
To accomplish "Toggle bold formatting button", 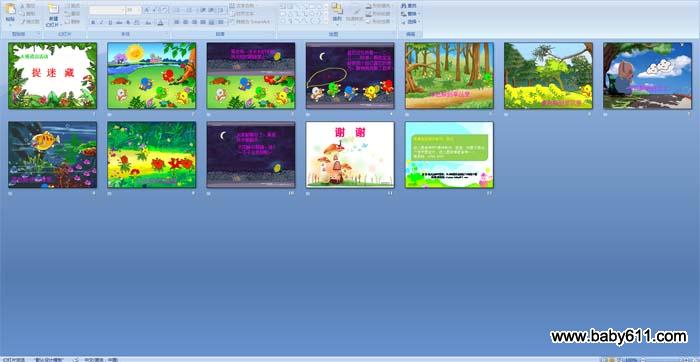I will pos(93,22).
